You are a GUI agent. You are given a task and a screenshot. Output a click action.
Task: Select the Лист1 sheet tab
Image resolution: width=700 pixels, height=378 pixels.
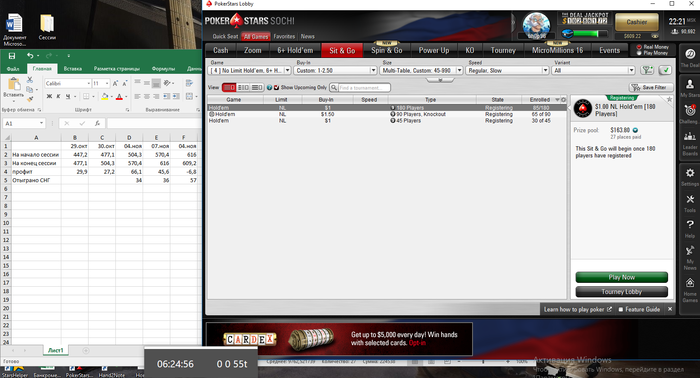coord(55,350)
